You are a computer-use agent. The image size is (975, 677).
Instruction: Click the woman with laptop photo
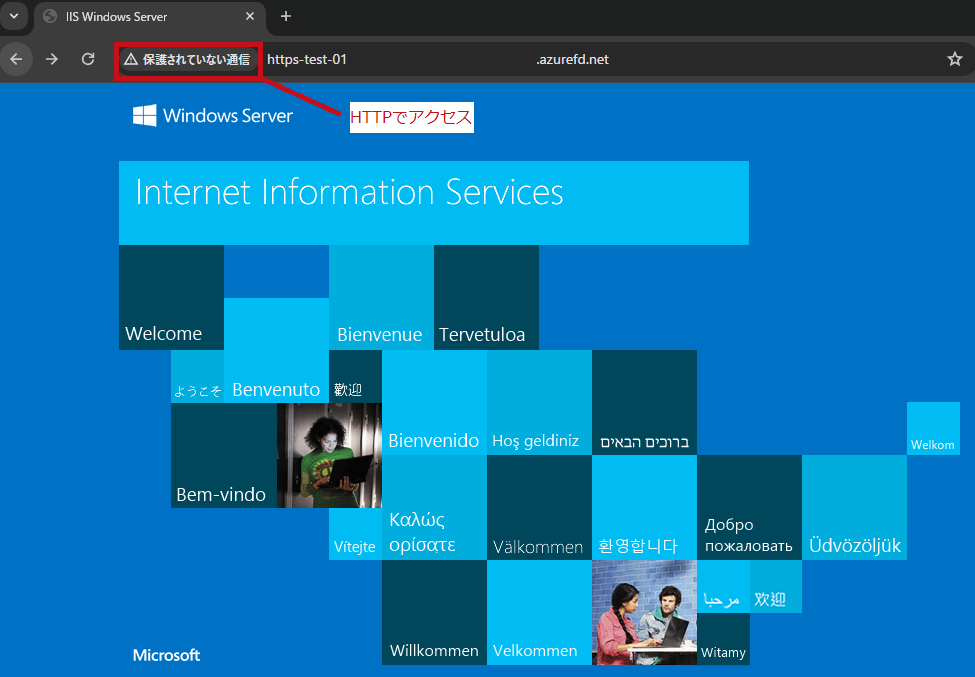tap(329, 455)
